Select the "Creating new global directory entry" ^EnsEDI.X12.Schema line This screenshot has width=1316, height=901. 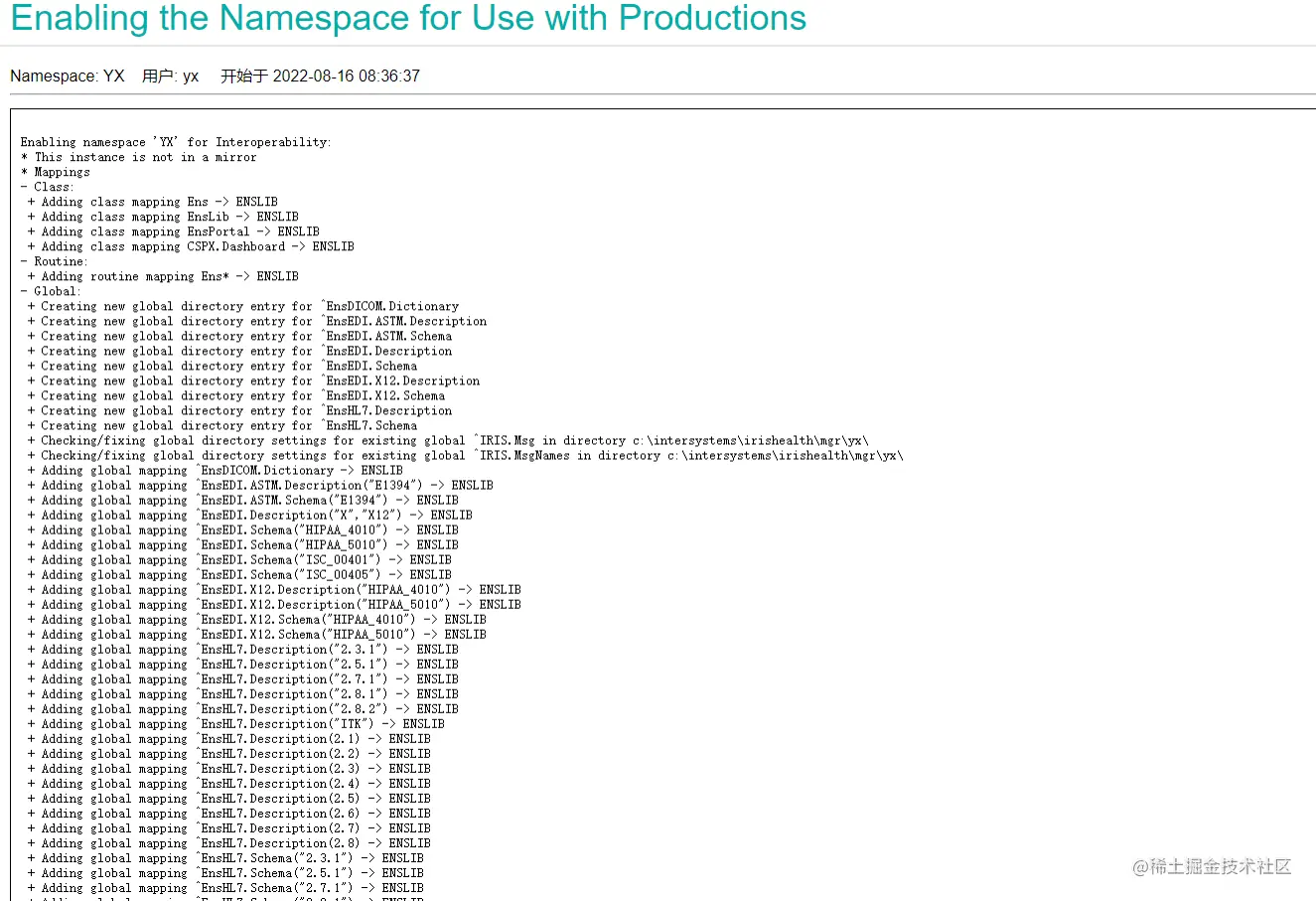click(236, 395)
